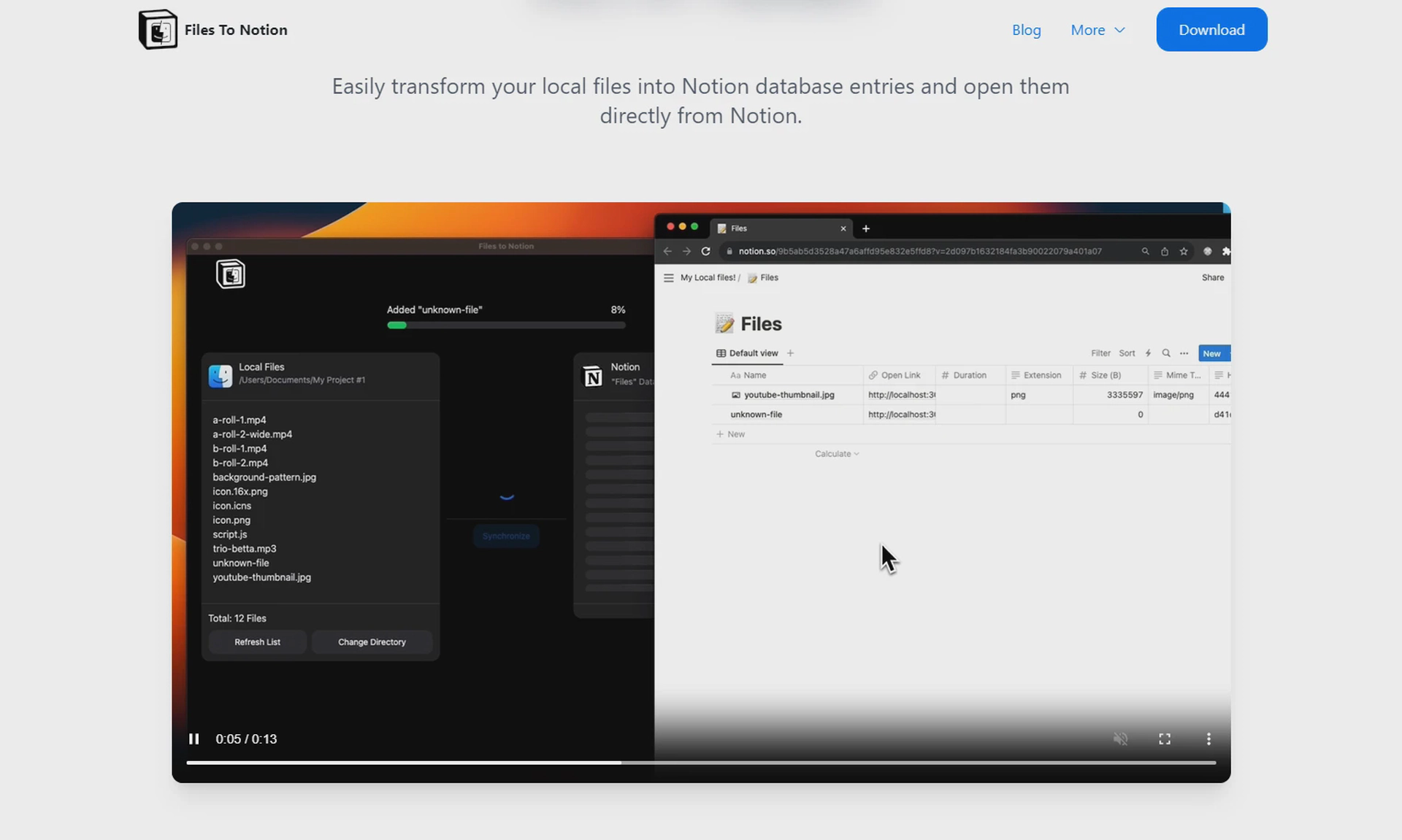This screenshot has width=1402, height=840.
Task: Click the address bar zoom search icon
Action: (x=1145, y=251)
